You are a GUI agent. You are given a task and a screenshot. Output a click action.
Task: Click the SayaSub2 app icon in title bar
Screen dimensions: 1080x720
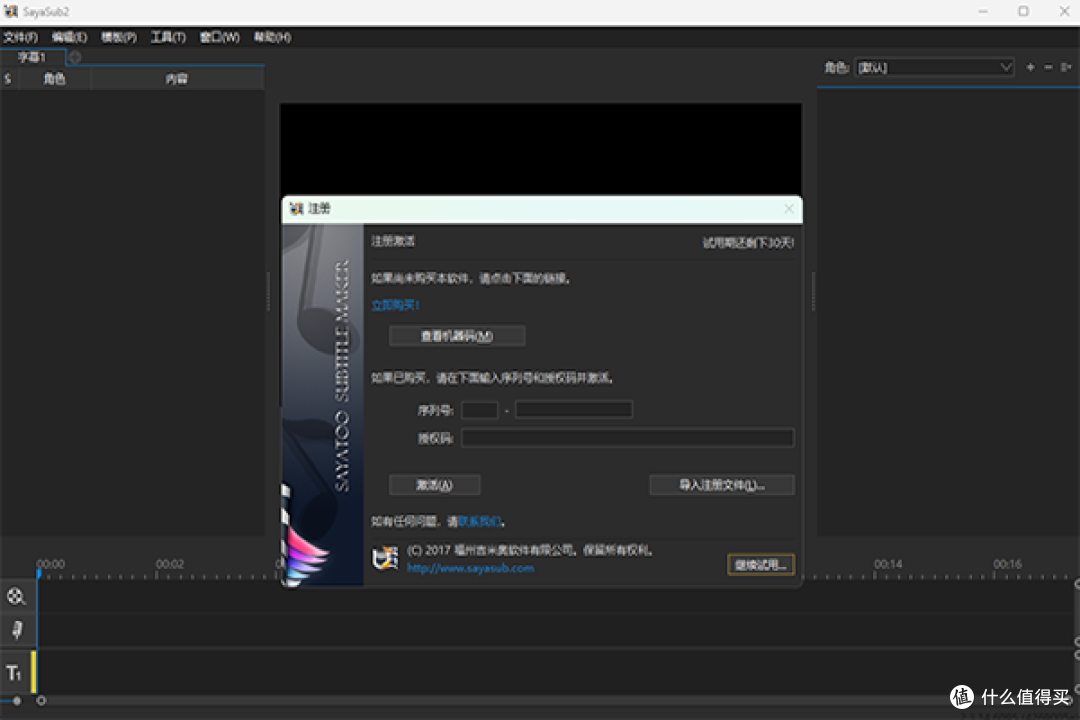point(11,12)
